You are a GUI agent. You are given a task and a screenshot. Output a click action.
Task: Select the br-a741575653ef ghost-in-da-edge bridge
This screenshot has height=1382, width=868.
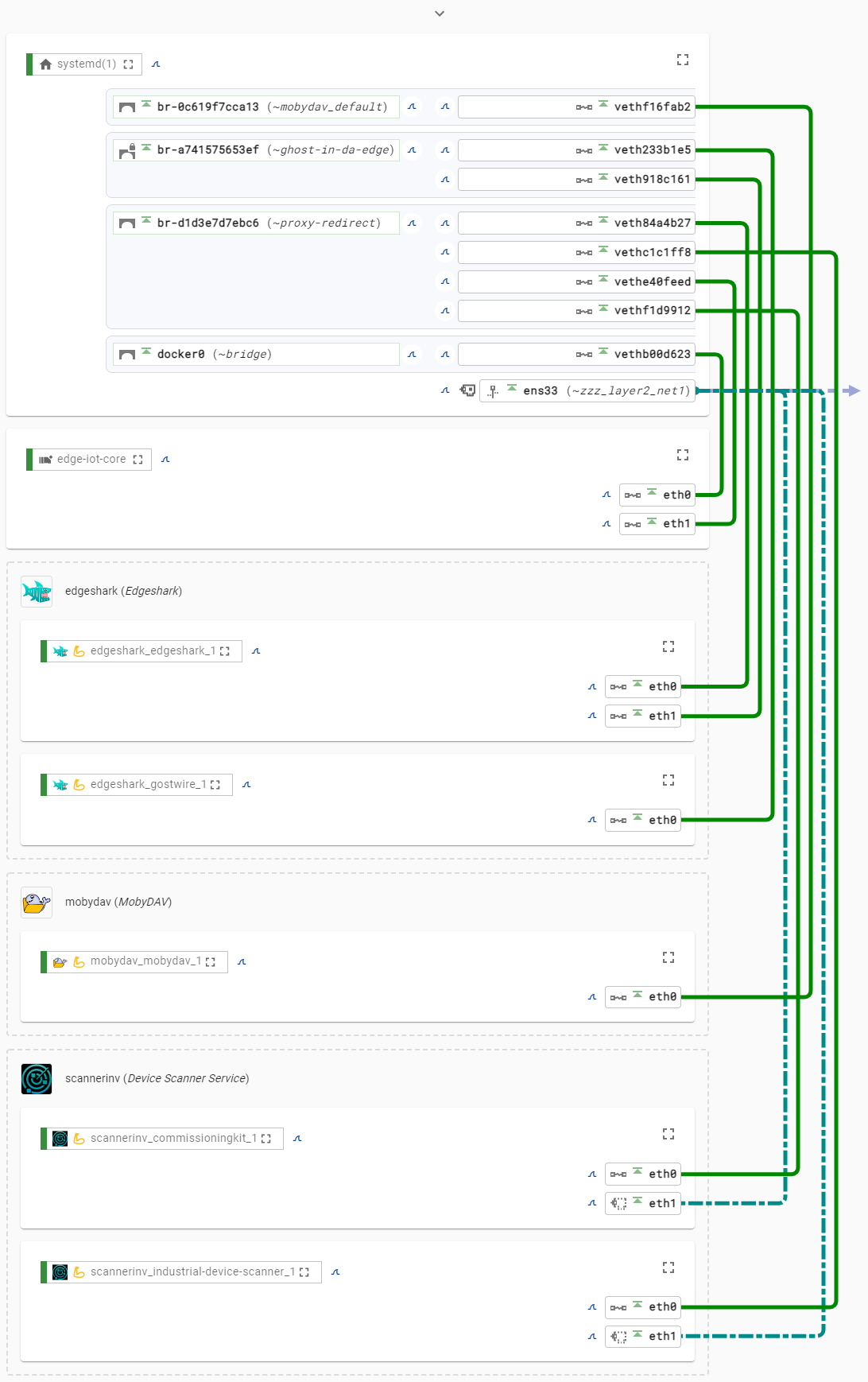tap(256, 150)
